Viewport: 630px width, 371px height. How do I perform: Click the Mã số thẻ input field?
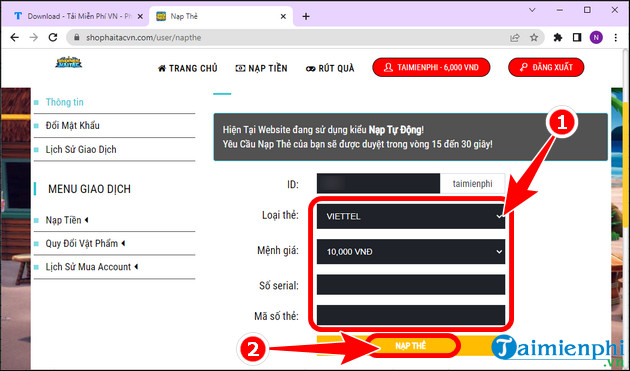411,315
